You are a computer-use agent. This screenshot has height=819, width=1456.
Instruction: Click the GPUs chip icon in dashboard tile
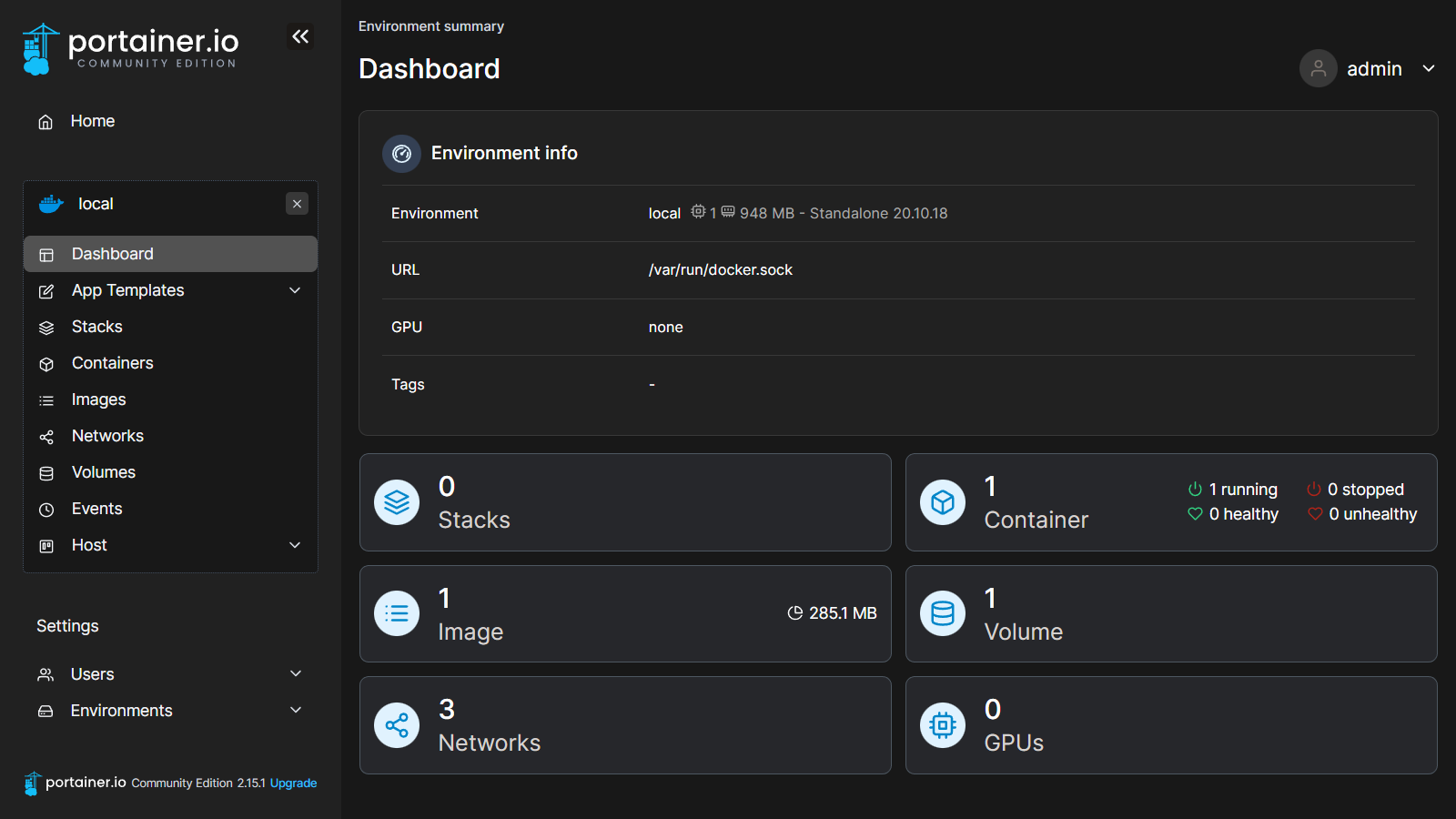click(x=943, y=725)
